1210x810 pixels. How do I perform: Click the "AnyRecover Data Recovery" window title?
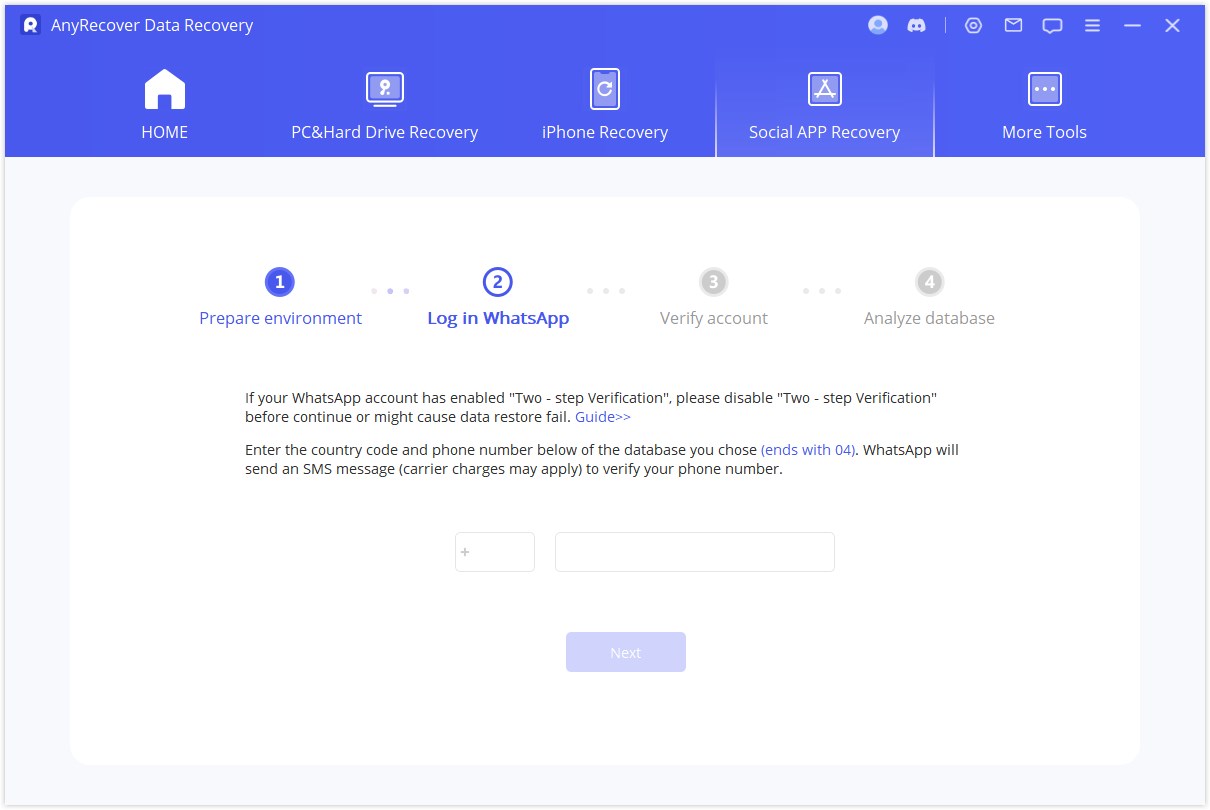[x=152, y=25]
